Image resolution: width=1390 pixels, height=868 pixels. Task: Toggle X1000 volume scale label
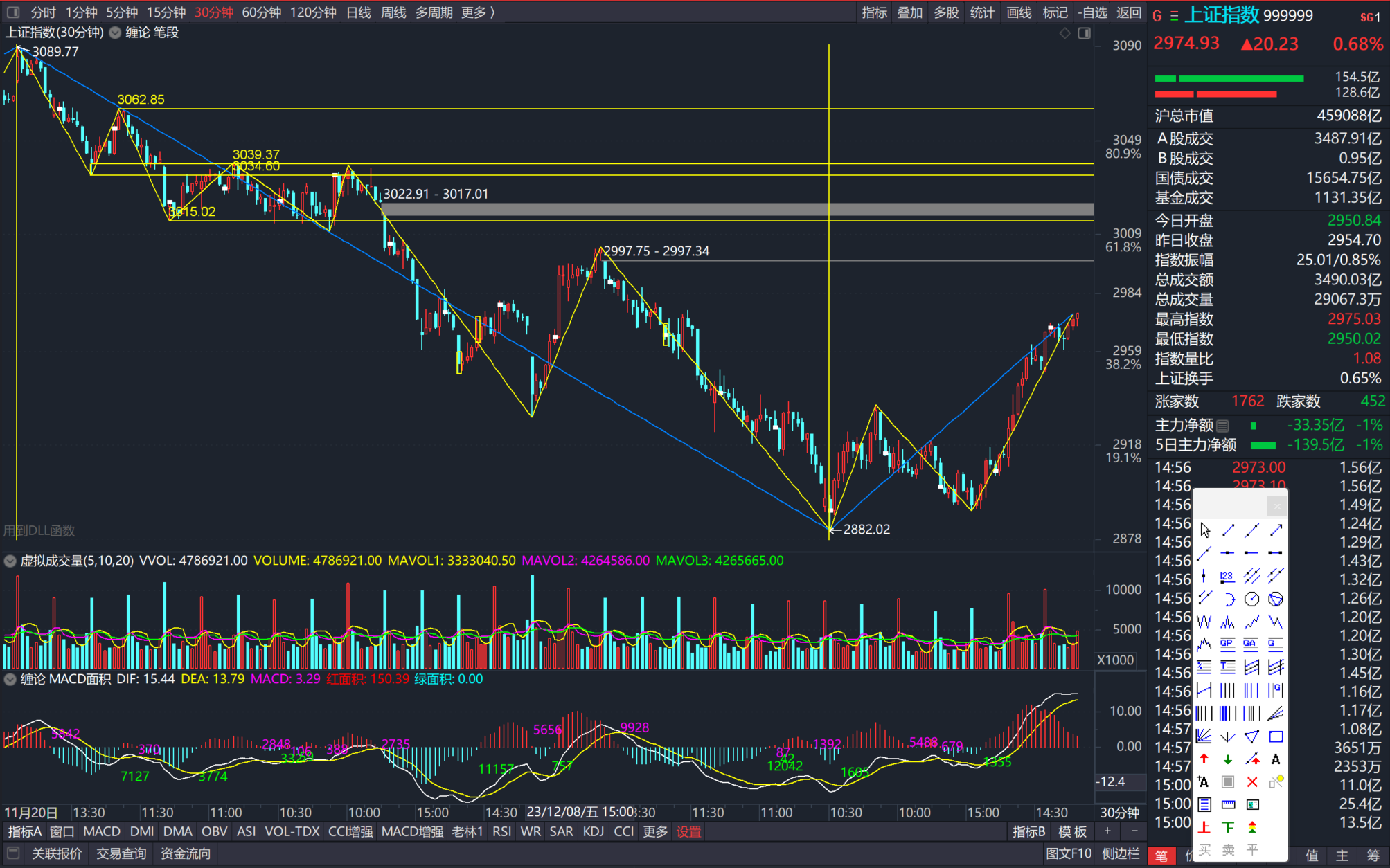pyautogui.click(x=1115, y=660)
